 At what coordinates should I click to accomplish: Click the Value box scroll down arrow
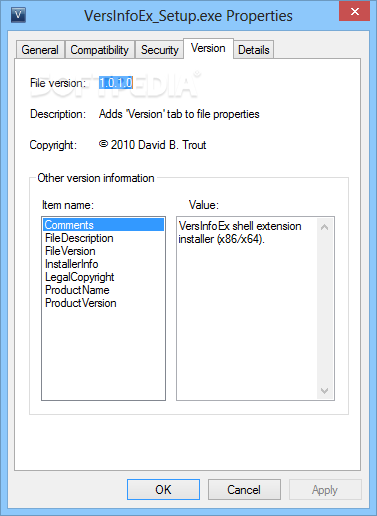pos(324,390)
